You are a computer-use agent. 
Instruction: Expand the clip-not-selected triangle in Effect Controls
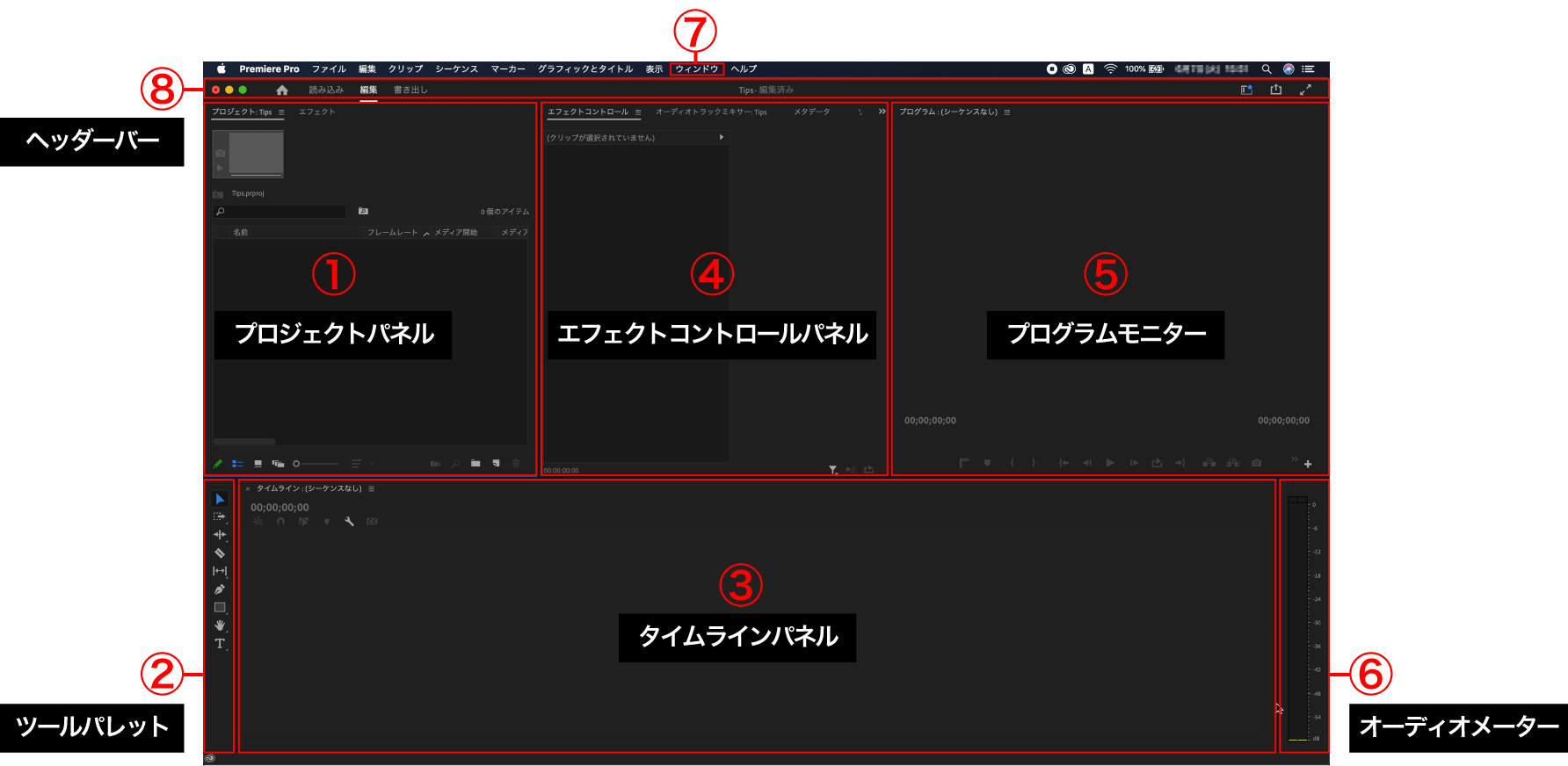tap(722, 137)
